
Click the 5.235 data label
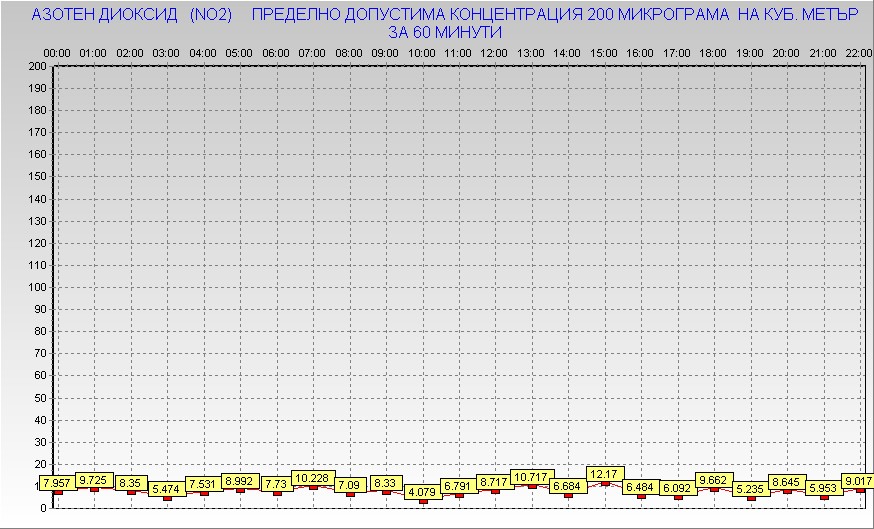(x=751, y=489)
